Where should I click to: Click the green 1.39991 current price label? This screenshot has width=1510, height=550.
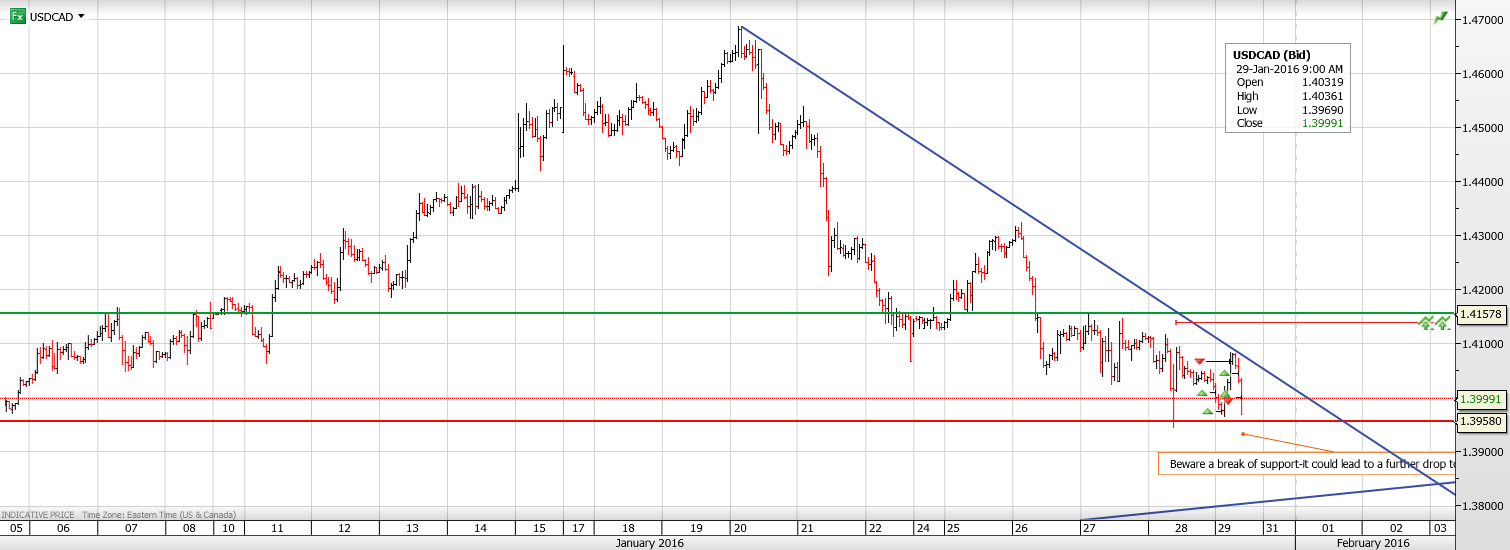1481,399
